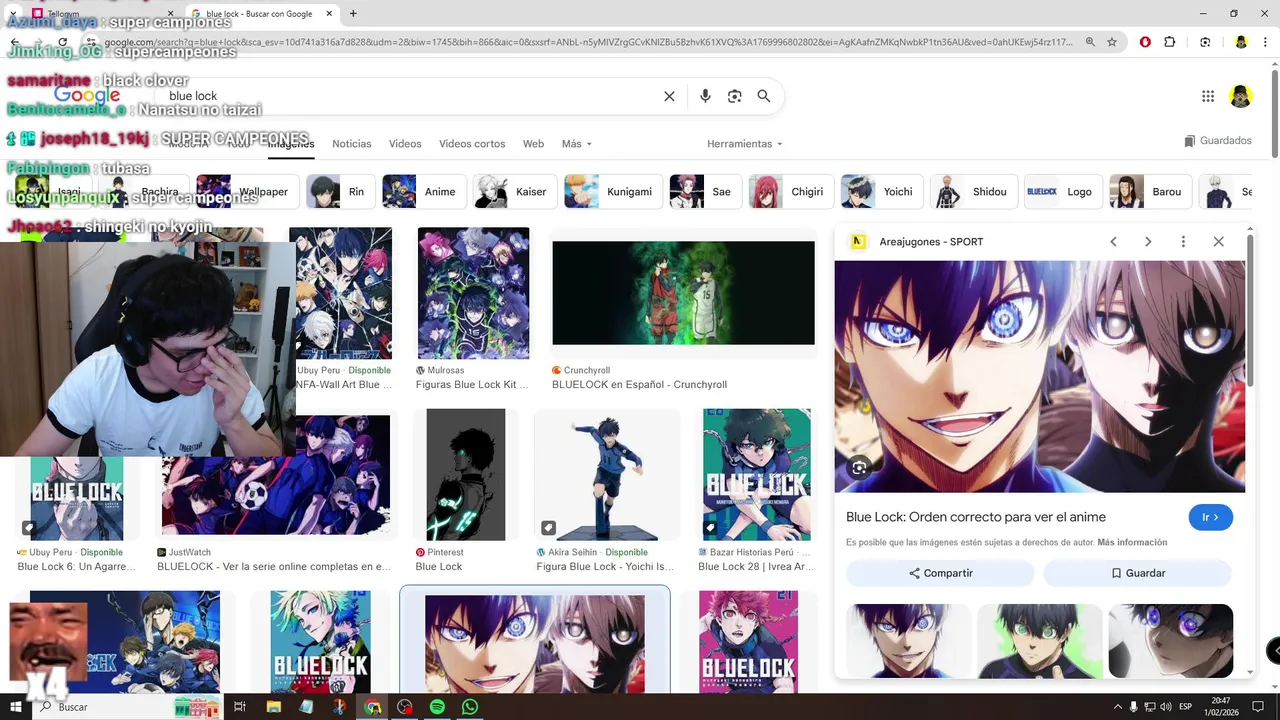Show next image in preview panel
Image resolution: width=1280 pixels, height=720 pixels.
(x=1148, y=242)
